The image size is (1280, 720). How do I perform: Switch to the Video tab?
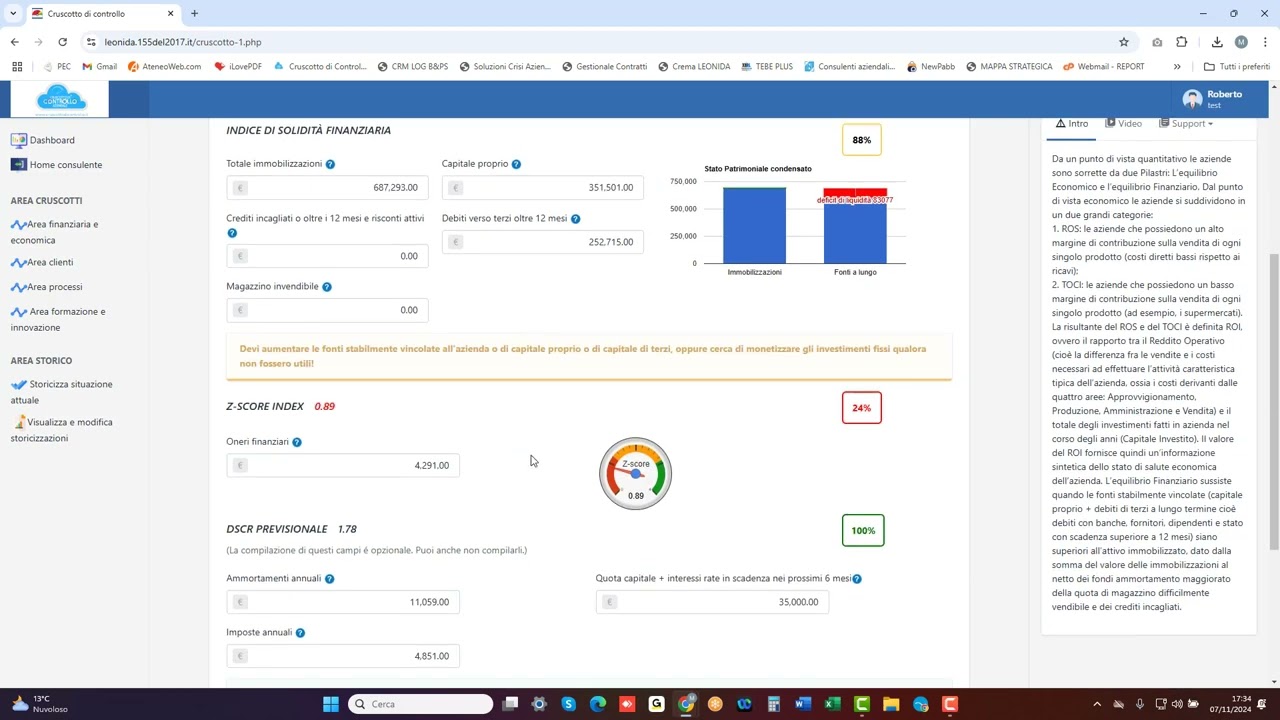click(1124, 124)
